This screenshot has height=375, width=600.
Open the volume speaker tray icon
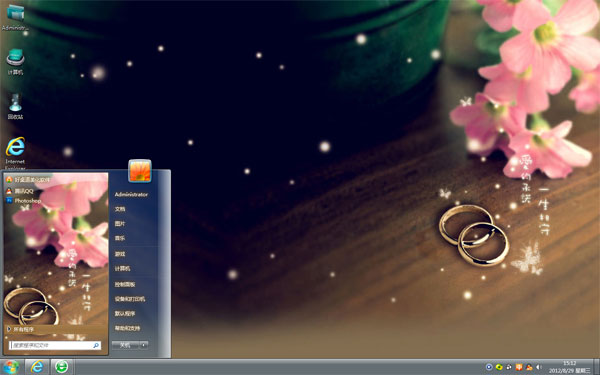[x=539, y=367]
